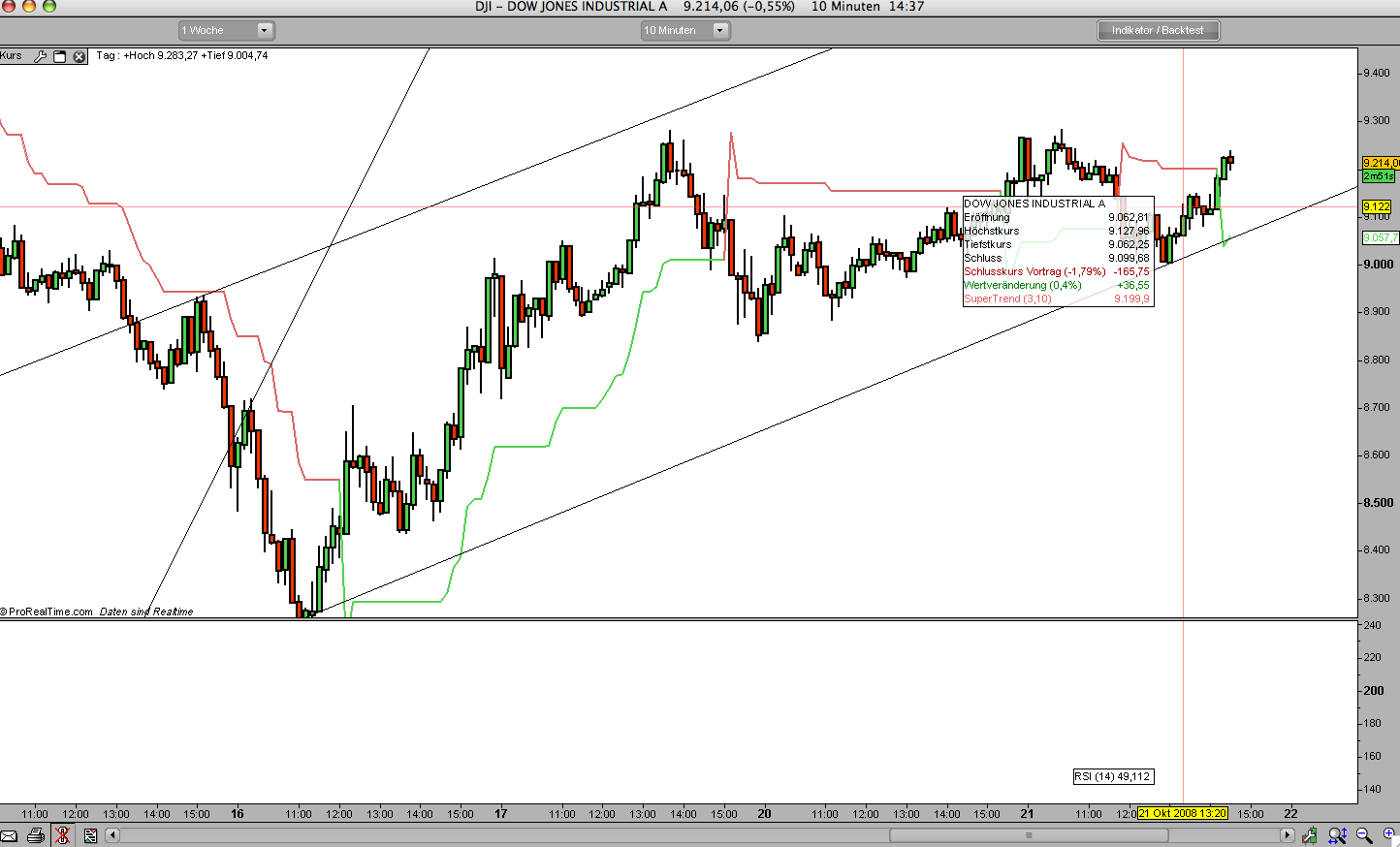Click the green SuperTrend value label 9.057,7
Image resolution: width=1400 pixels, height=847 pixels.
pyautogui.click(x=1381, y=237)
